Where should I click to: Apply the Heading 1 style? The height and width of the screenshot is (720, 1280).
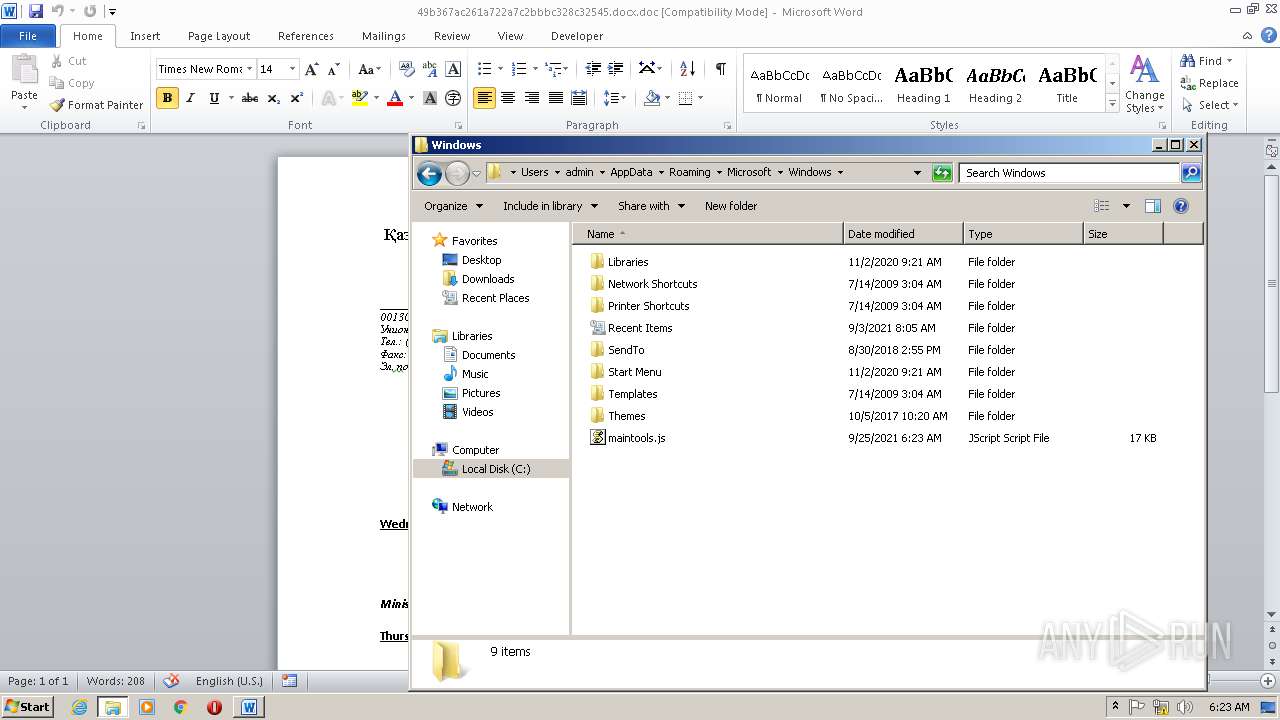tap(923, 85)
